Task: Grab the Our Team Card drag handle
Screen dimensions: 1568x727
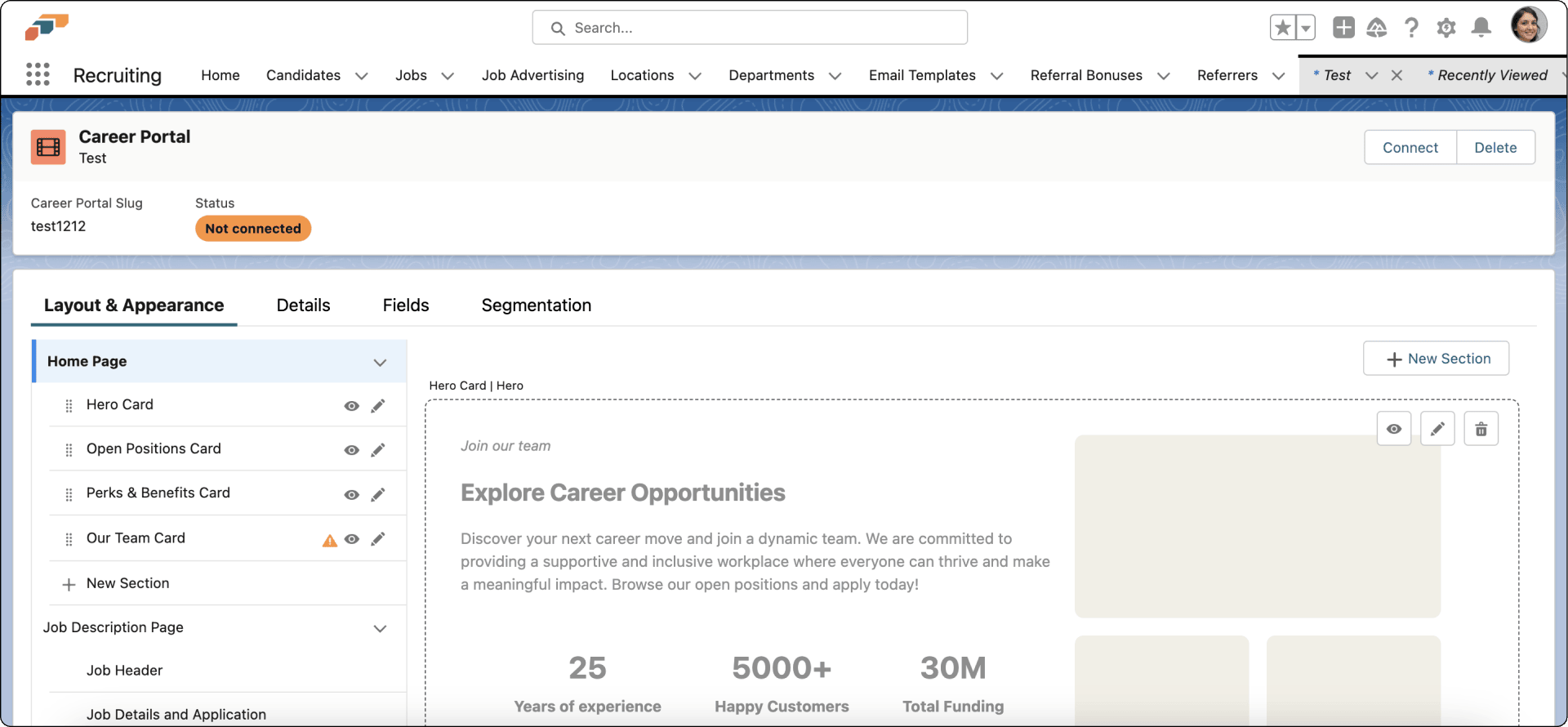Action: pos(69,539)
